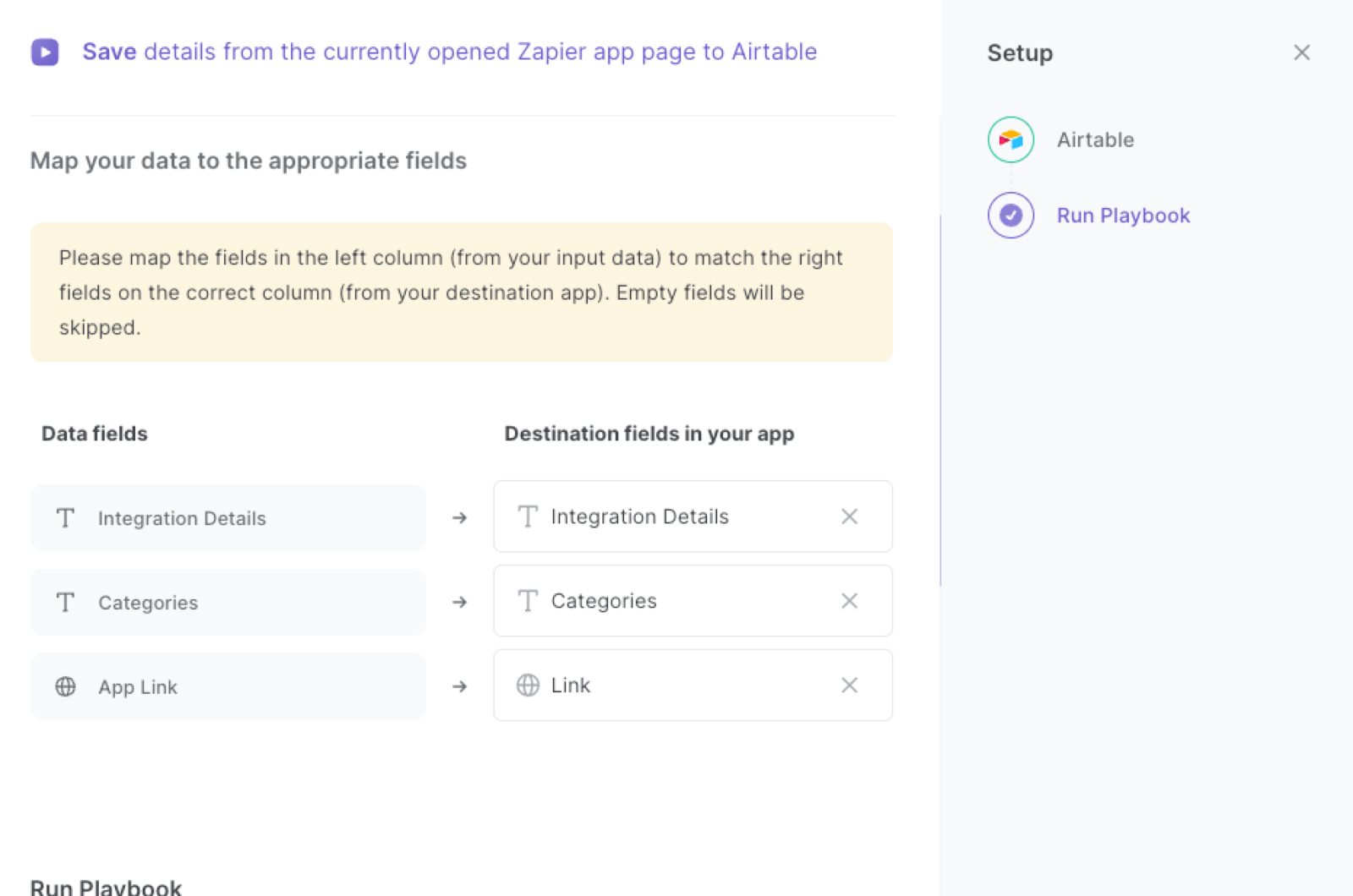Go to the Run Playbook step
1353x896 pixels.
tap(1123, 216)
